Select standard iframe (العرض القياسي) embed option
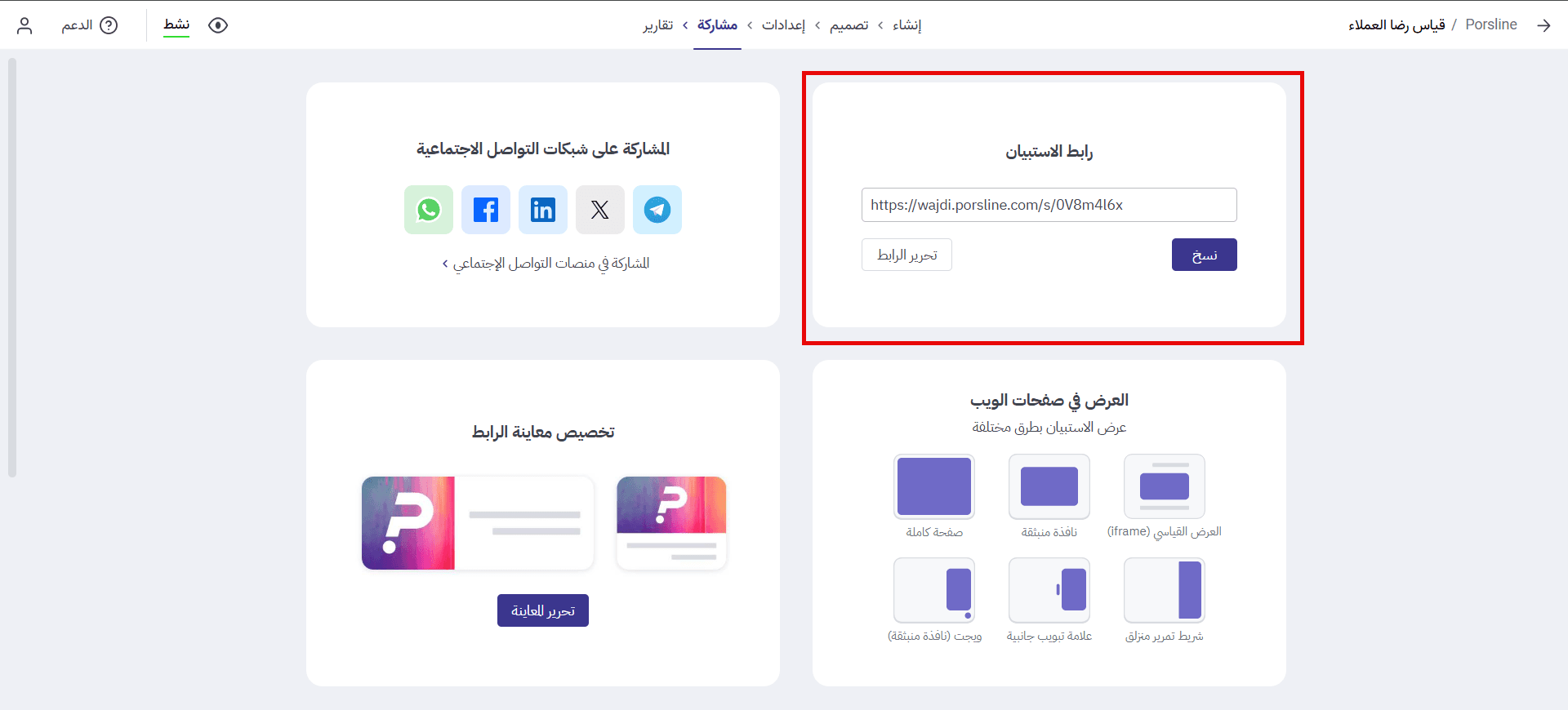 pos(1165,486)
